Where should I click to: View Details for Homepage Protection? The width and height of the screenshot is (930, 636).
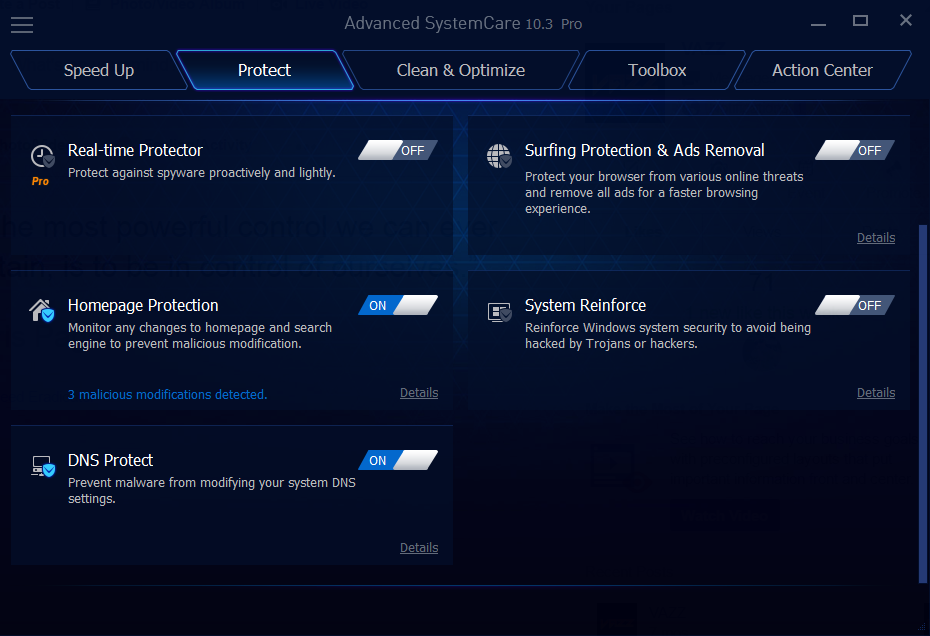point(419,393)
